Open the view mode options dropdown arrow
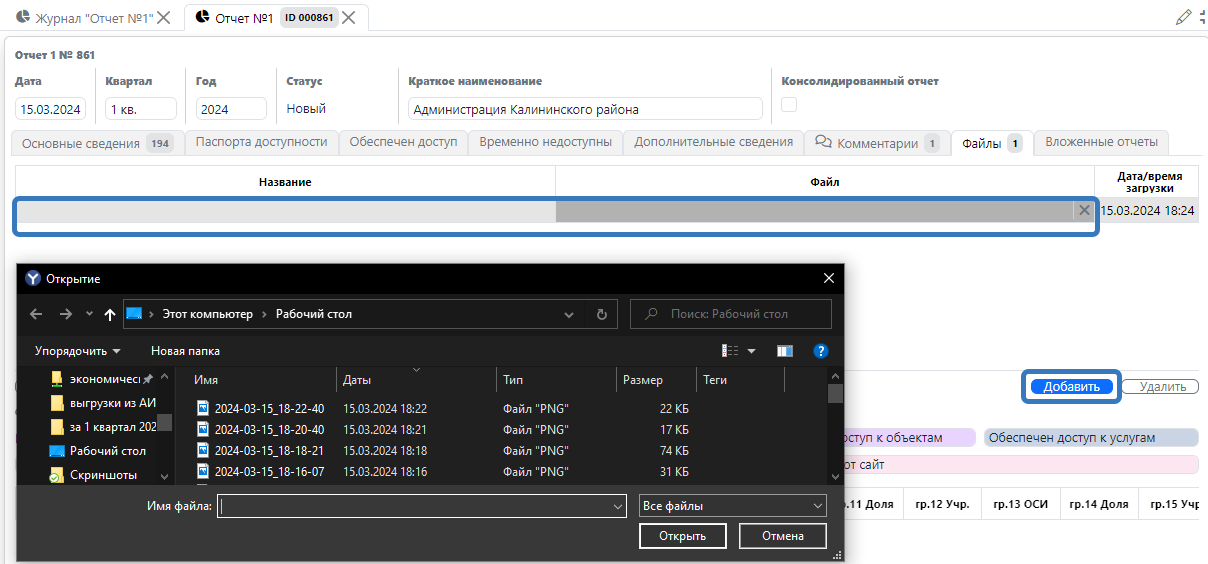The height and width of the screenshot is (564, 1208). point(752,351)
